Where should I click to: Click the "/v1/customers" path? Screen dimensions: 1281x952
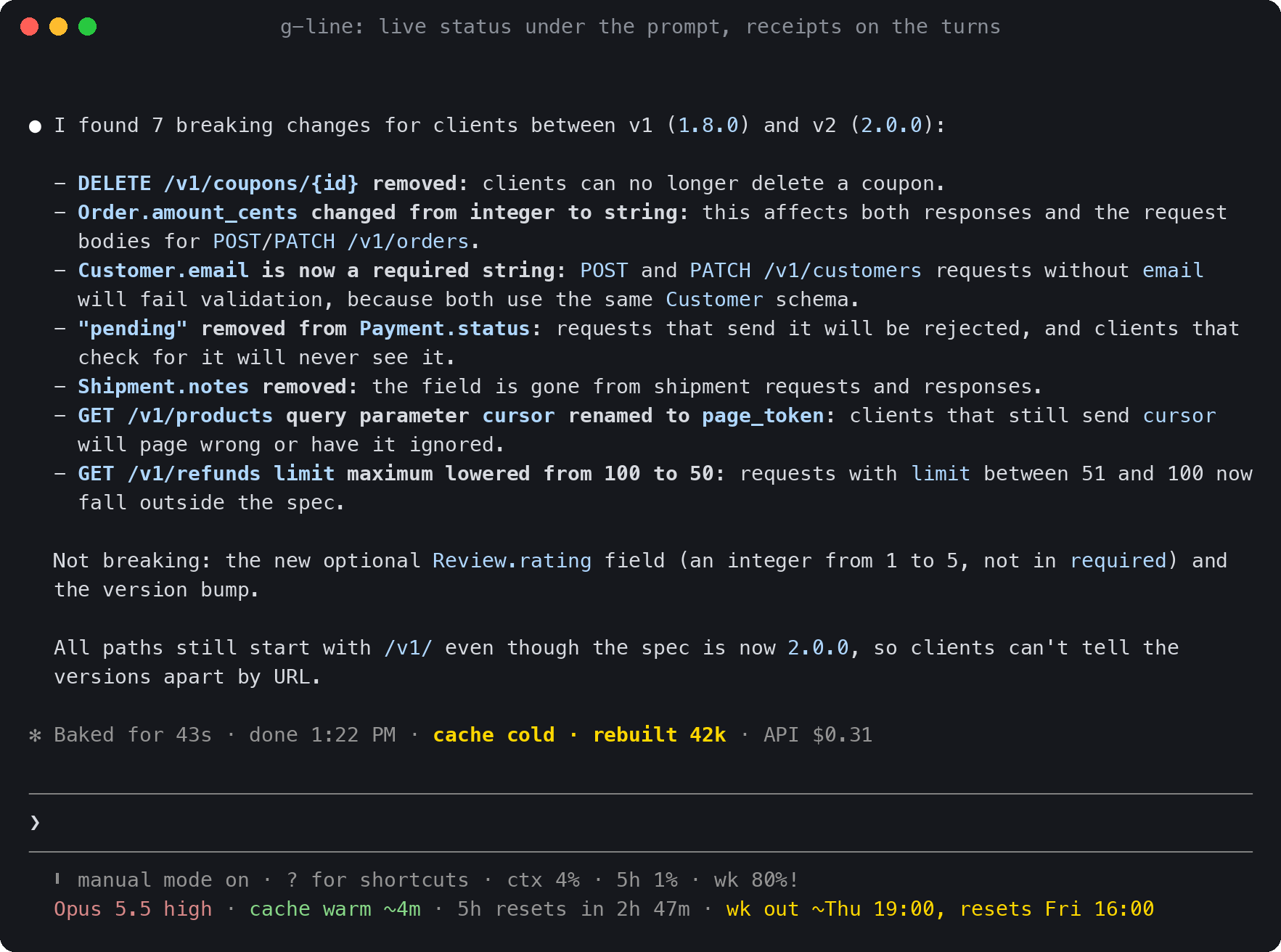843,271
